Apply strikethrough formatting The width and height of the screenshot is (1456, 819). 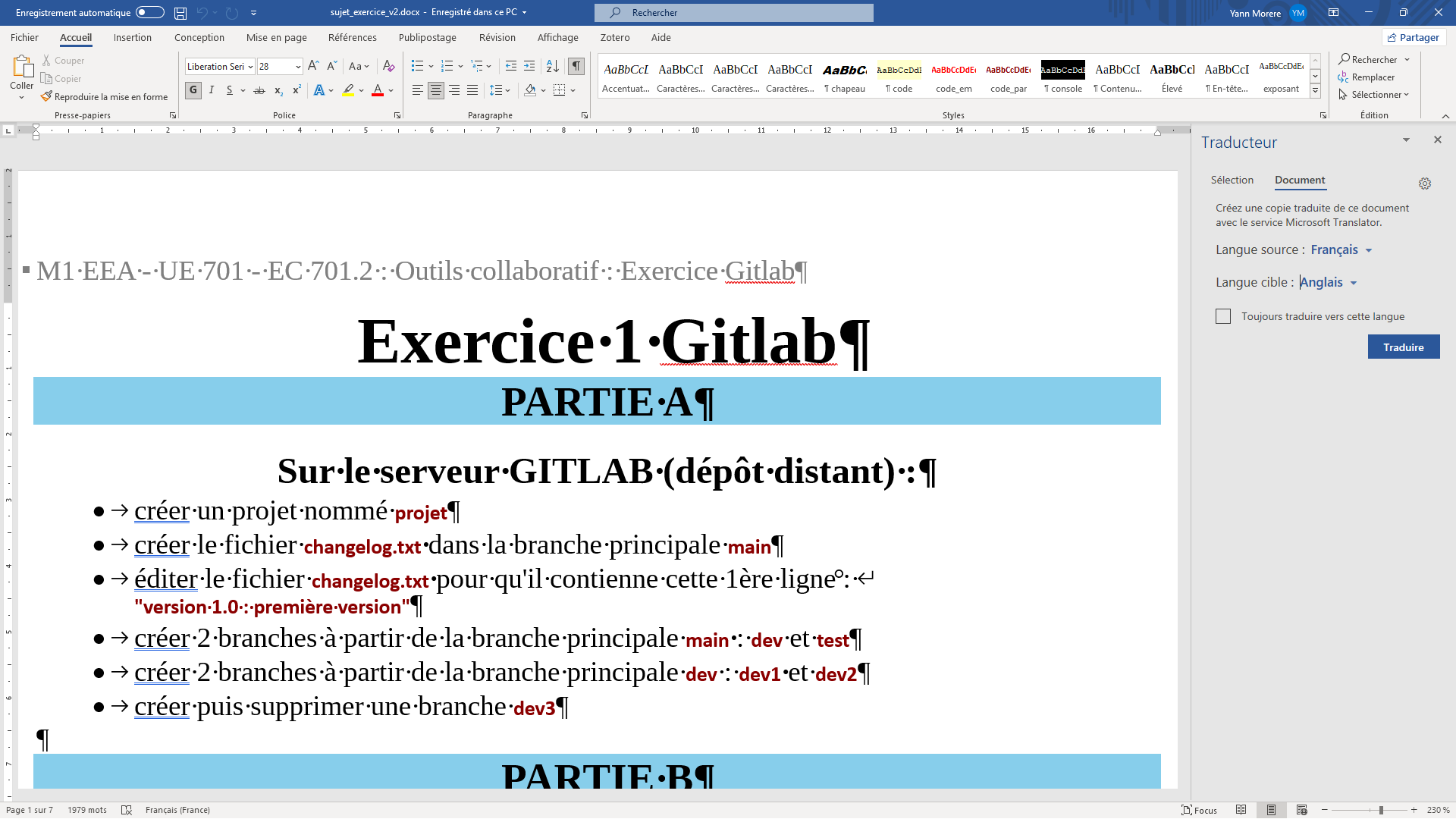(259, 91)
